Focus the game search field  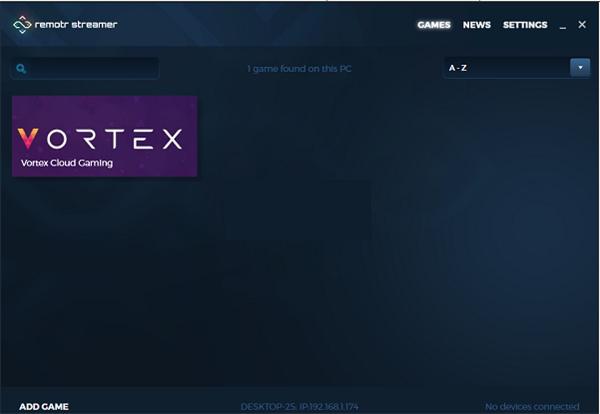coord(85,68)
